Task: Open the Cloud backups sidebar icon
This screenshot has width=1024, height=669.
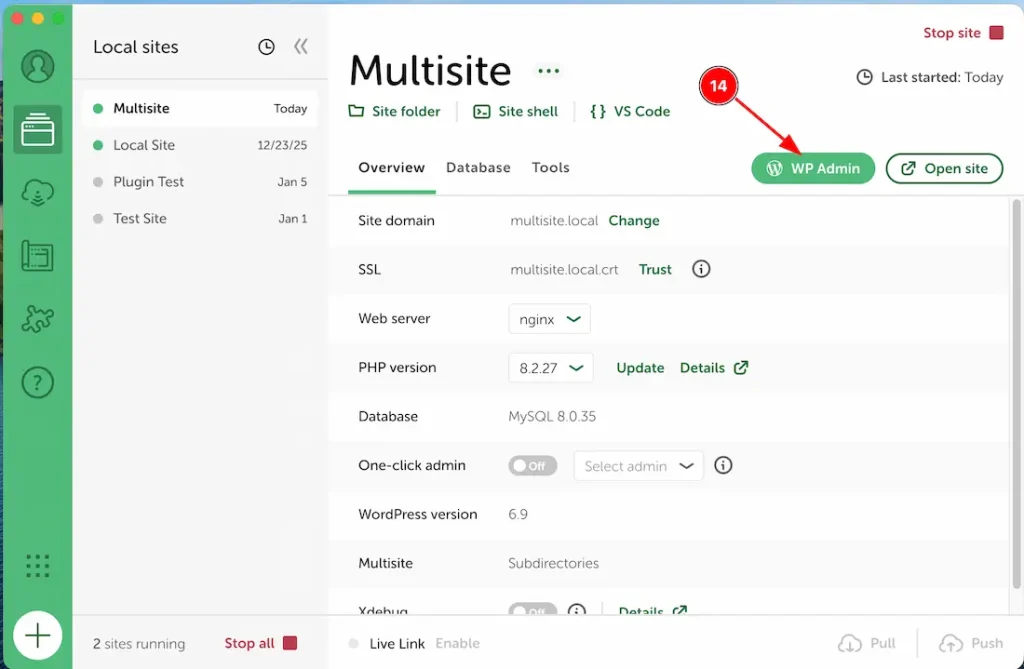Action: [x=37, y=192]
